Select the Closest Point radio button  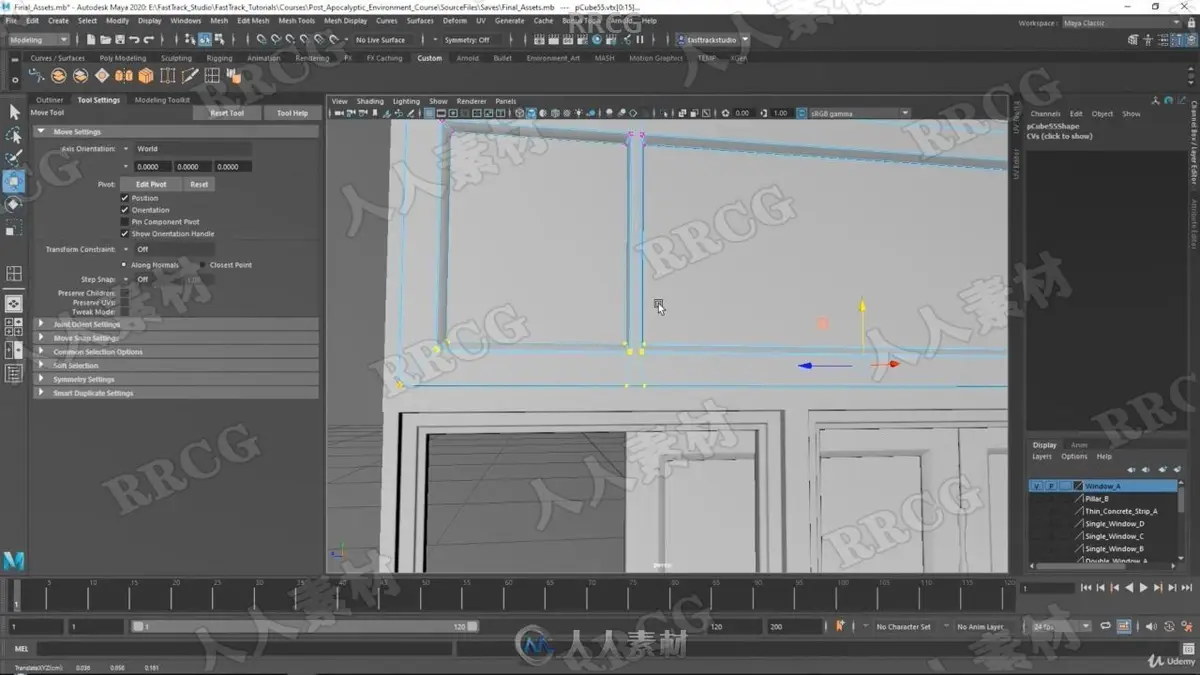[x=202, y=265]
